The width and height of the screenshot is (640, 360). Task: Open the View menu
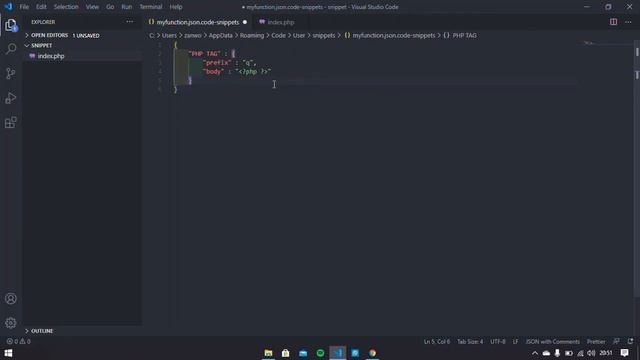[x=92, y=7]
